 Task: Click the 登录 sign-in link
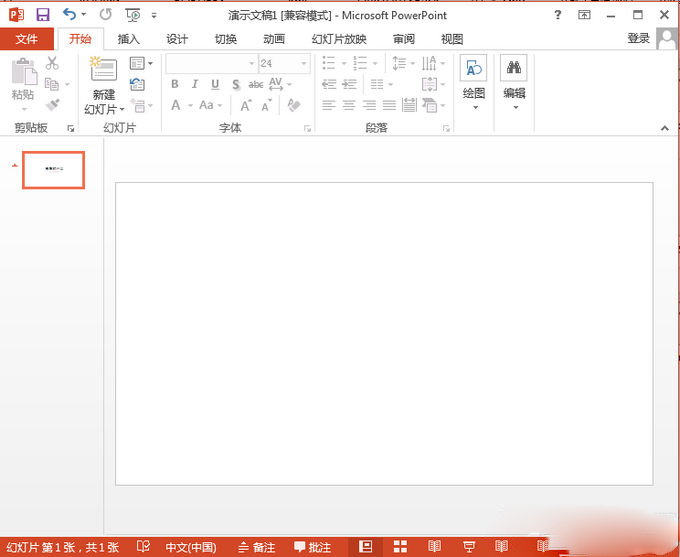pyautogui.click(x=638, y=38)
